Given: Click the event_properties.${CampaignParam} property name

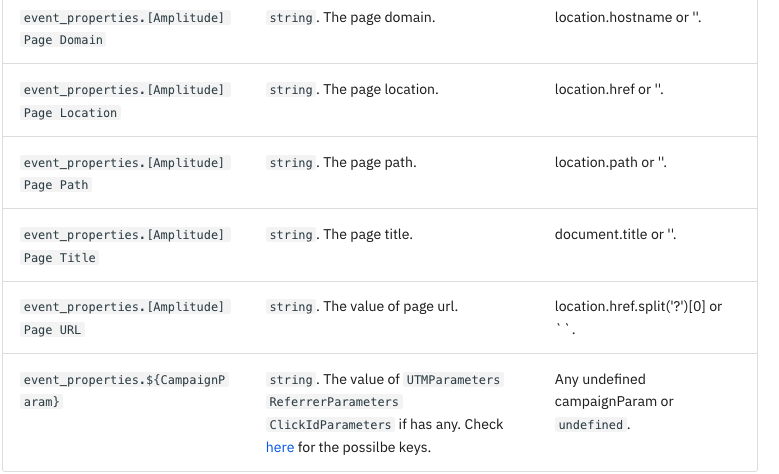Looking at the screenshot, I should (x=125, y=390).
